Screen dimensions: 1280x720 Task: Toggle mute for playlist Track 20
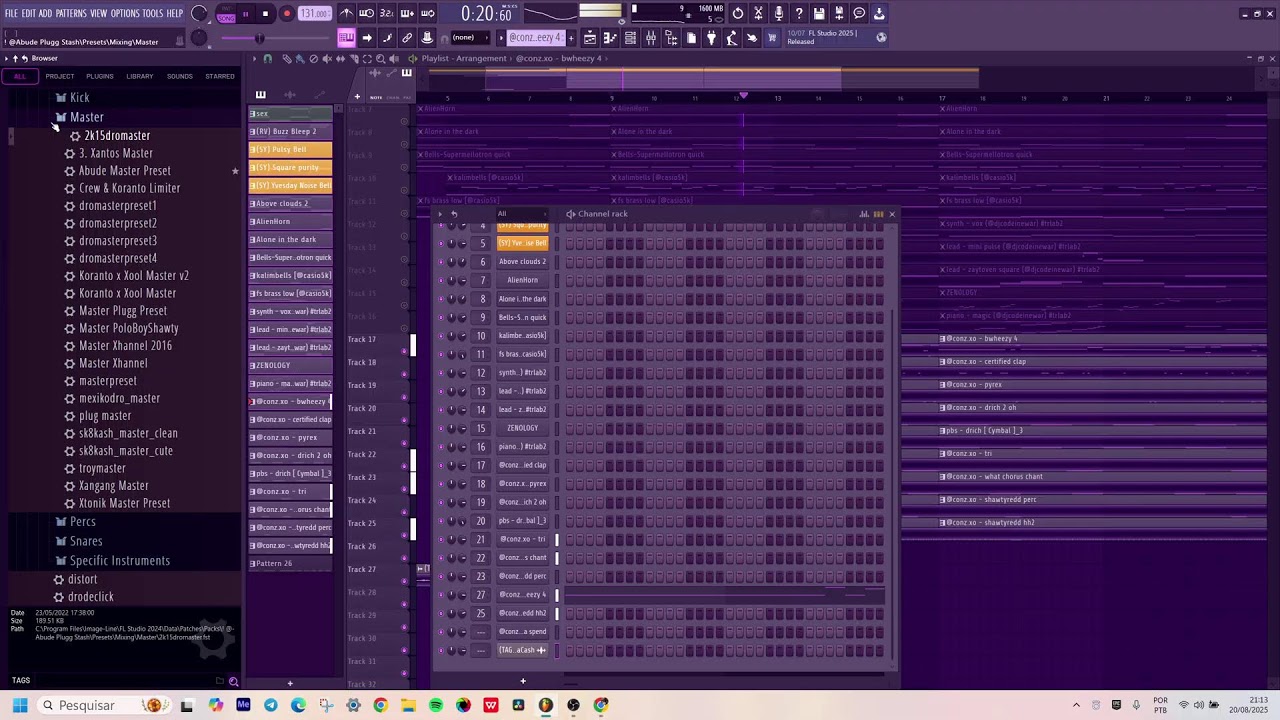click(404, 420)
